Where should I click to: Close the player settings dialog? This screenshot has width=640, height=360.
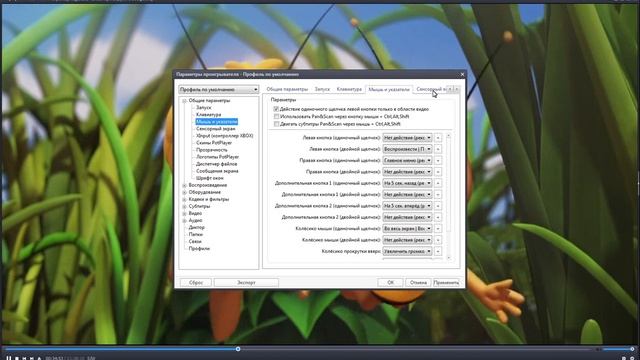click(x=462, y=74)
